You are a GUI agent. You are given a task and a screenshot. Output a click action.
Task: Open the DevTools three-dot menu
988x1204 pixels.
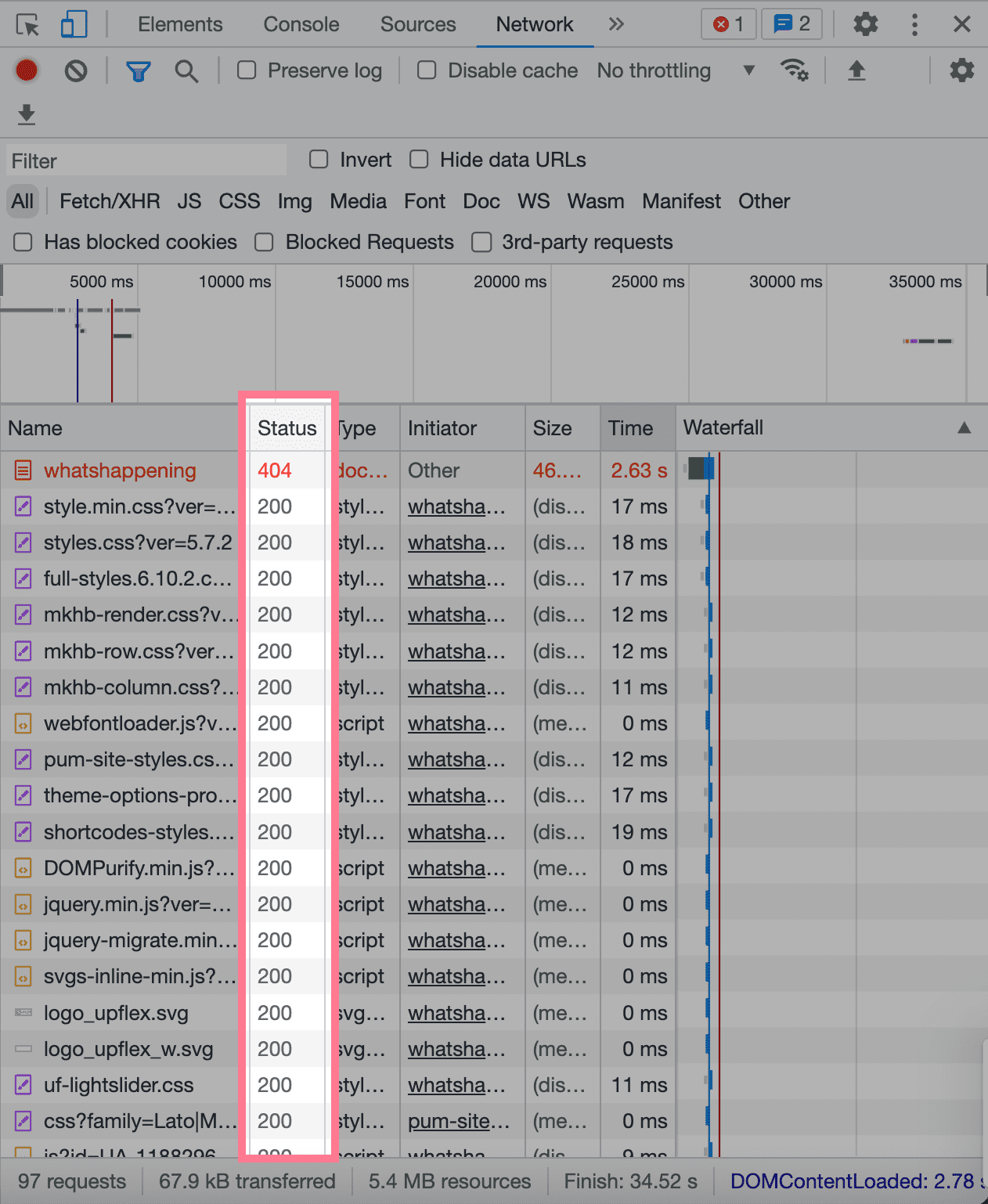[914, 24]
